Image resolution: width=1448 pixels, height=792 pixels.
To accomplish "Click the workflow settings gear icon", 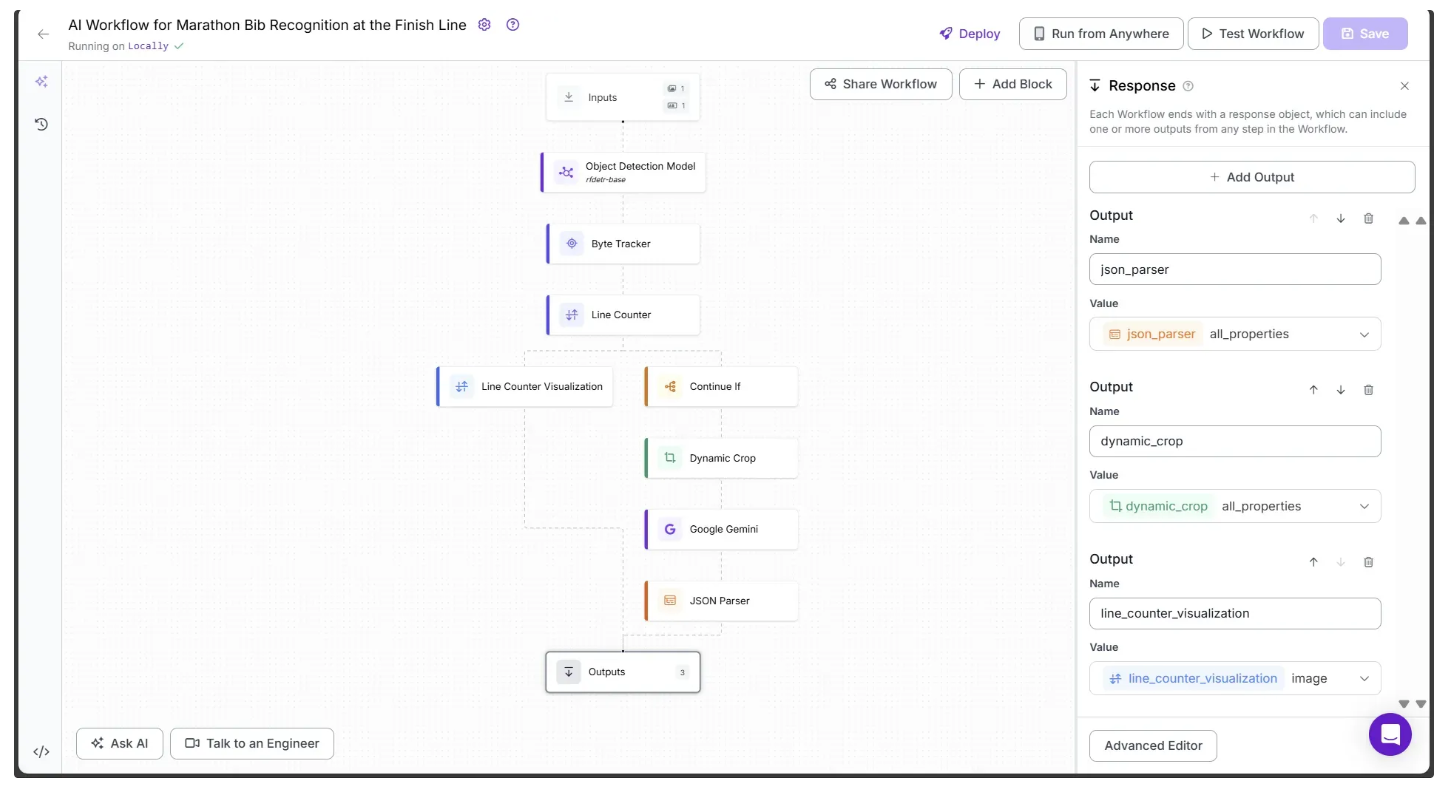I will click(485, 25).
